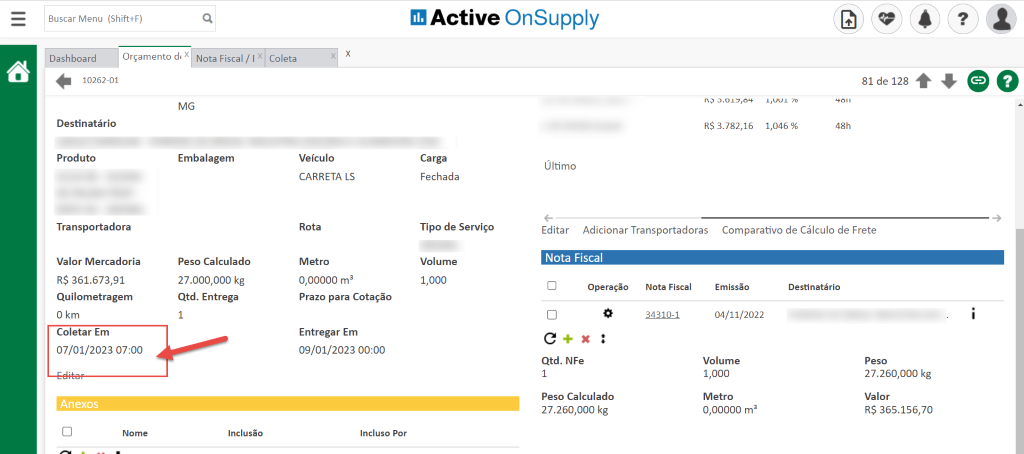Click the Anexos section header
The width and height of the screenshot is (1024, 454).
click(x=287, y=404)
